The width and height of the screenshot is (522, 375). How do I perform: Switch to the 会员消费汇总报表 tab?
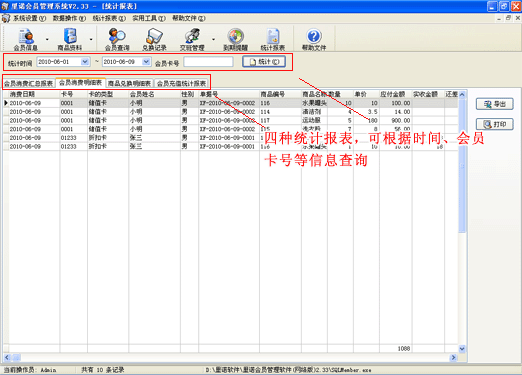point(29,83)
